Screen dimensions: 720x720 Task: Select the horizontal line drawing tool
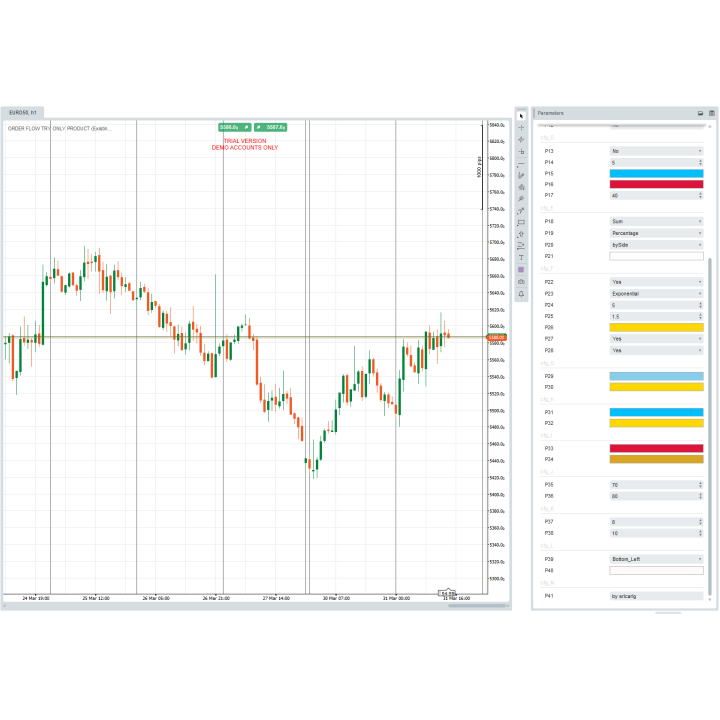[521, 164]
